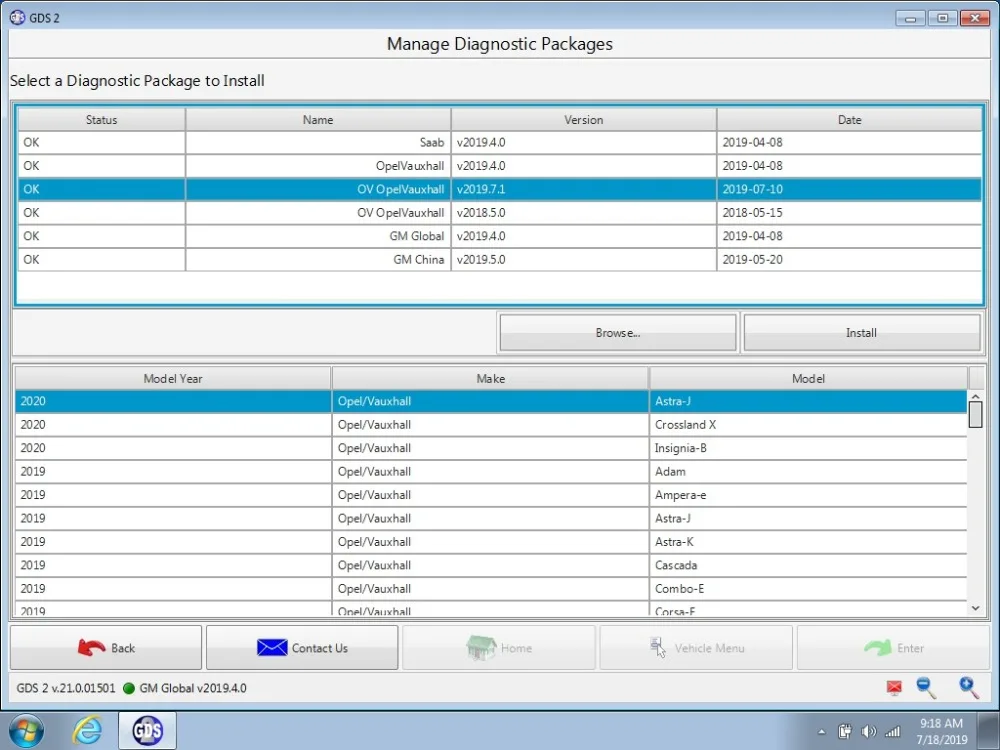Click the Browse... button
The height and width of the screenshot is (750, 1000).
[x=617, y=332]
